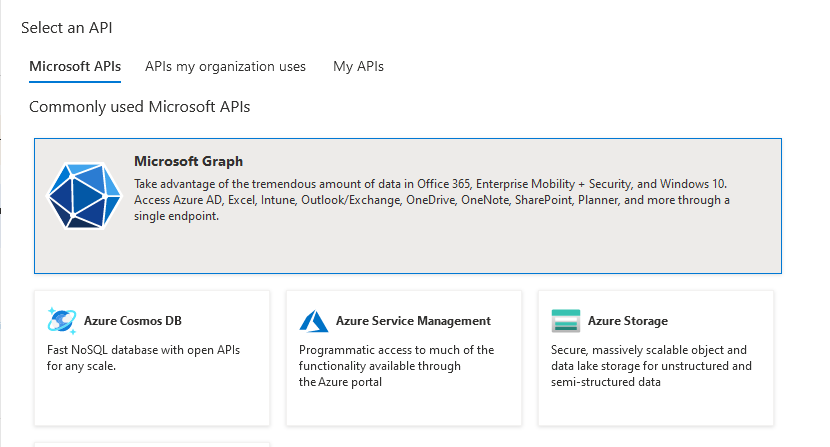The width and height of the screenshot is (830, 447).
Task: Click the 'Select an API' panel heading
Action: tap(67, 28)
